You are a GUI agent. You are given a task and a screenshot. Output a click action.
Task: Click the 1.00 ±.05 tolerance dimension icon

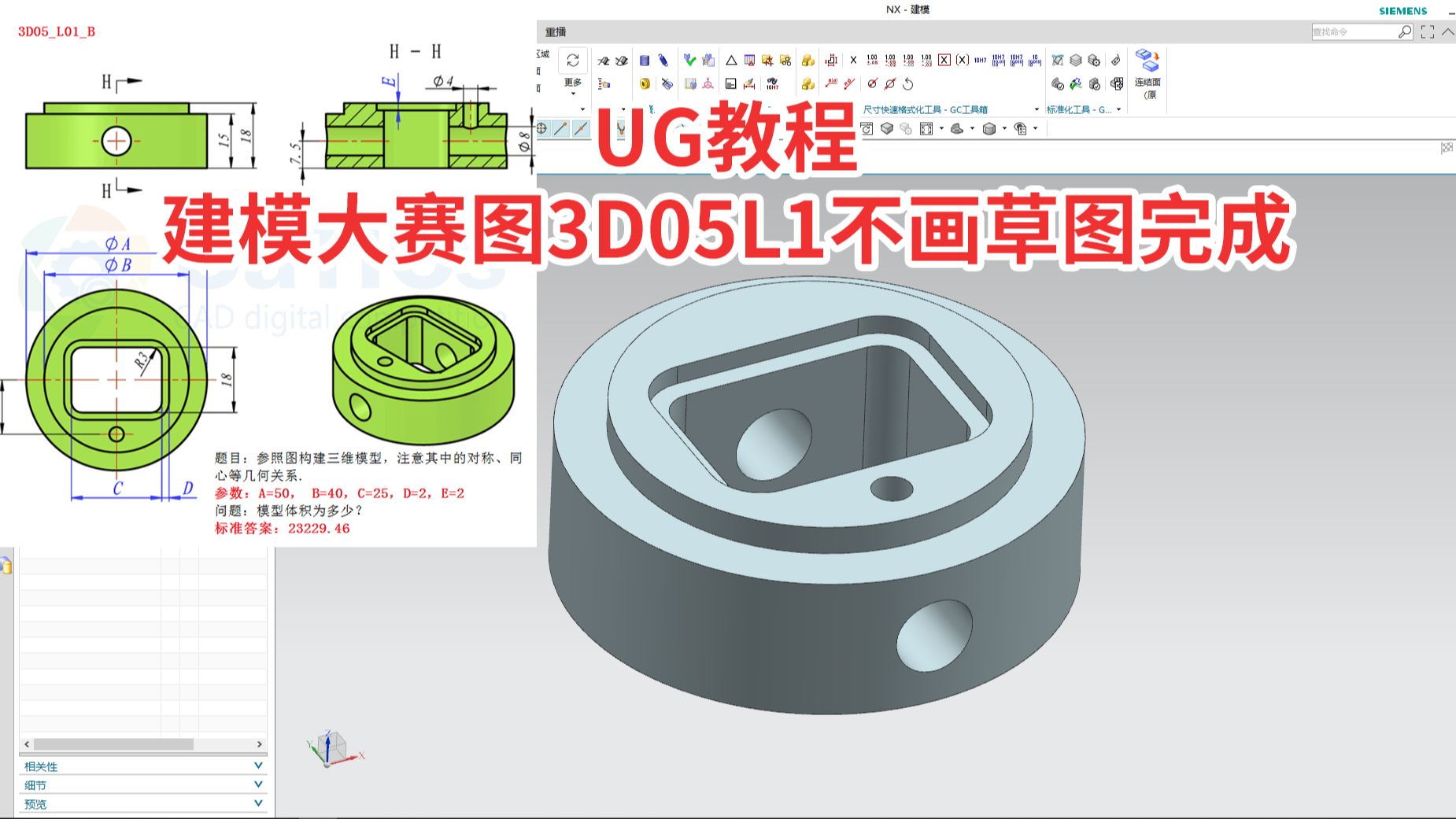(x=870, y=62)
